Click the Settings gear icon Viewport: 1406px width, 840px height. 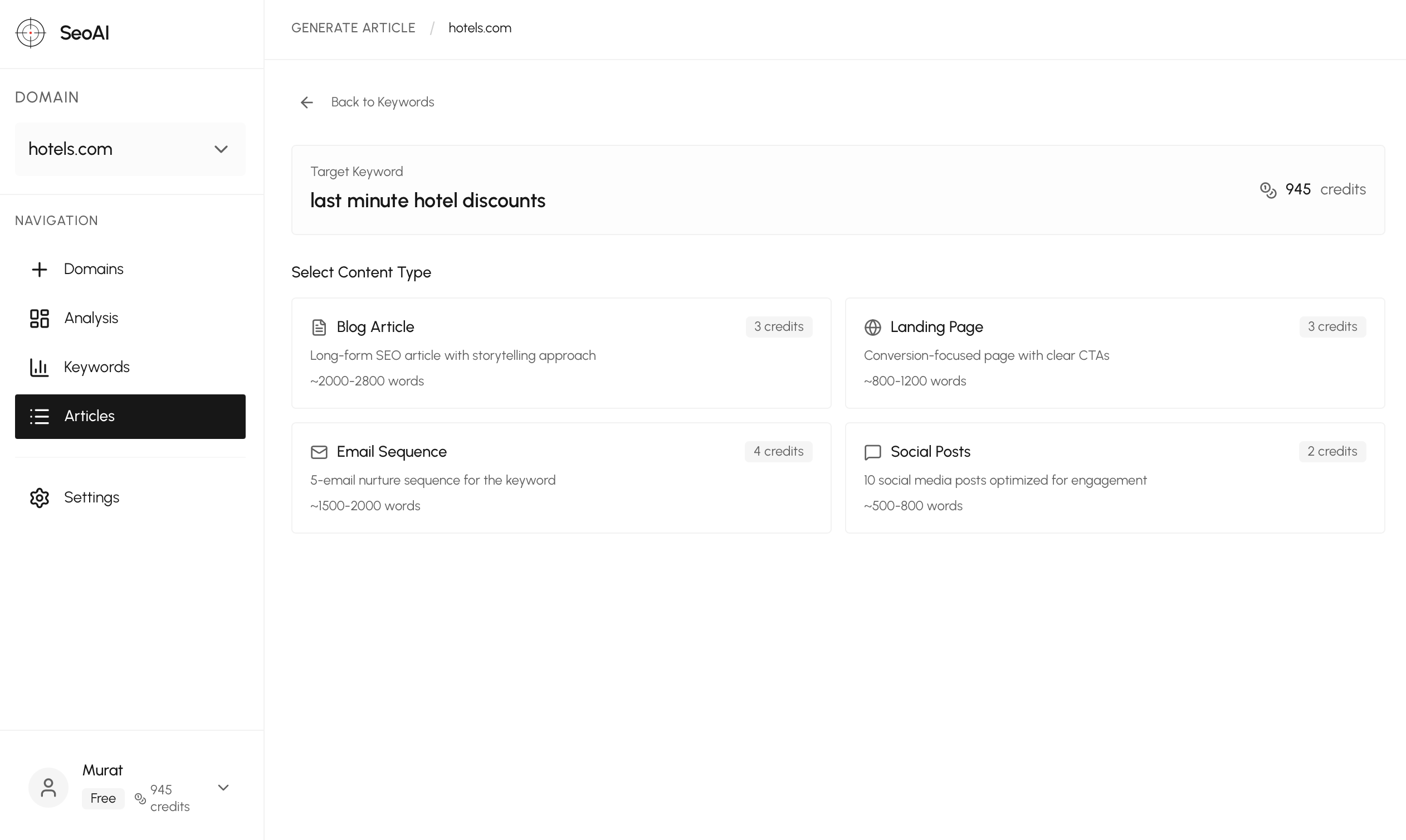coord(39,497)
